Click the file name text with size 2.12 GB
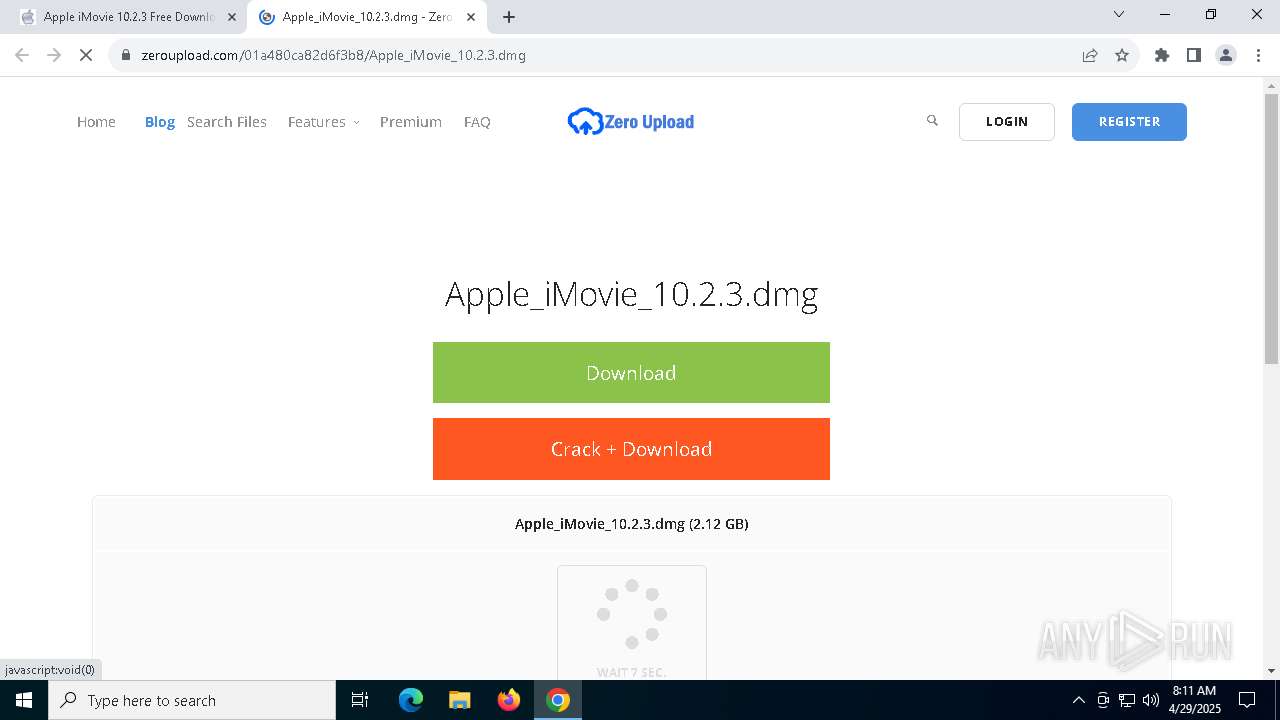The height and width of the screenshot is (720, 1280). tap(631, 523)
